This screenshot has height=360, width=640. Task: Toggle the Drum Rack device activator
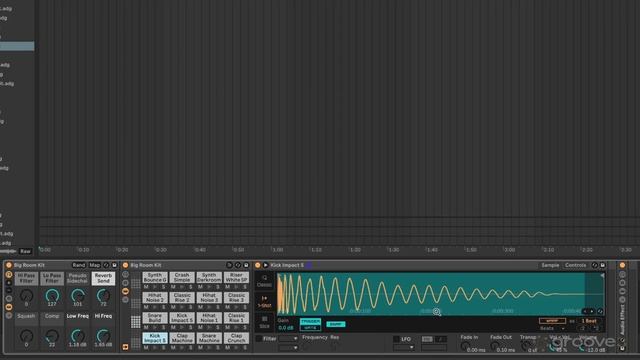point(125,265)
